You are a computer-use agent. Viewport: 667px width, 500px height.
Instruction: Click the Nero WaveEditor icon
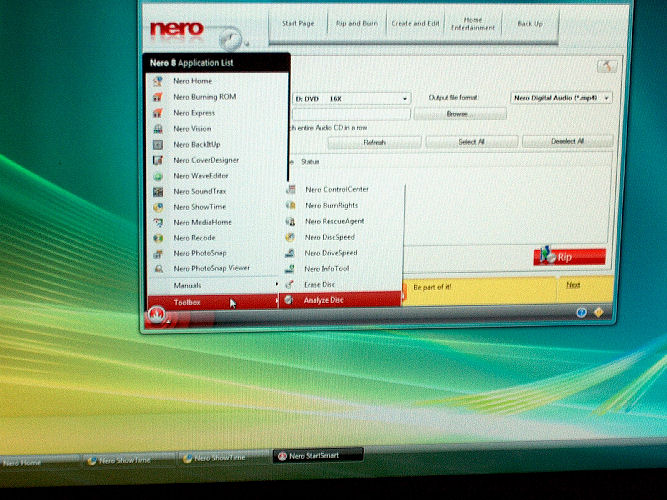click(x=158, y=176)
